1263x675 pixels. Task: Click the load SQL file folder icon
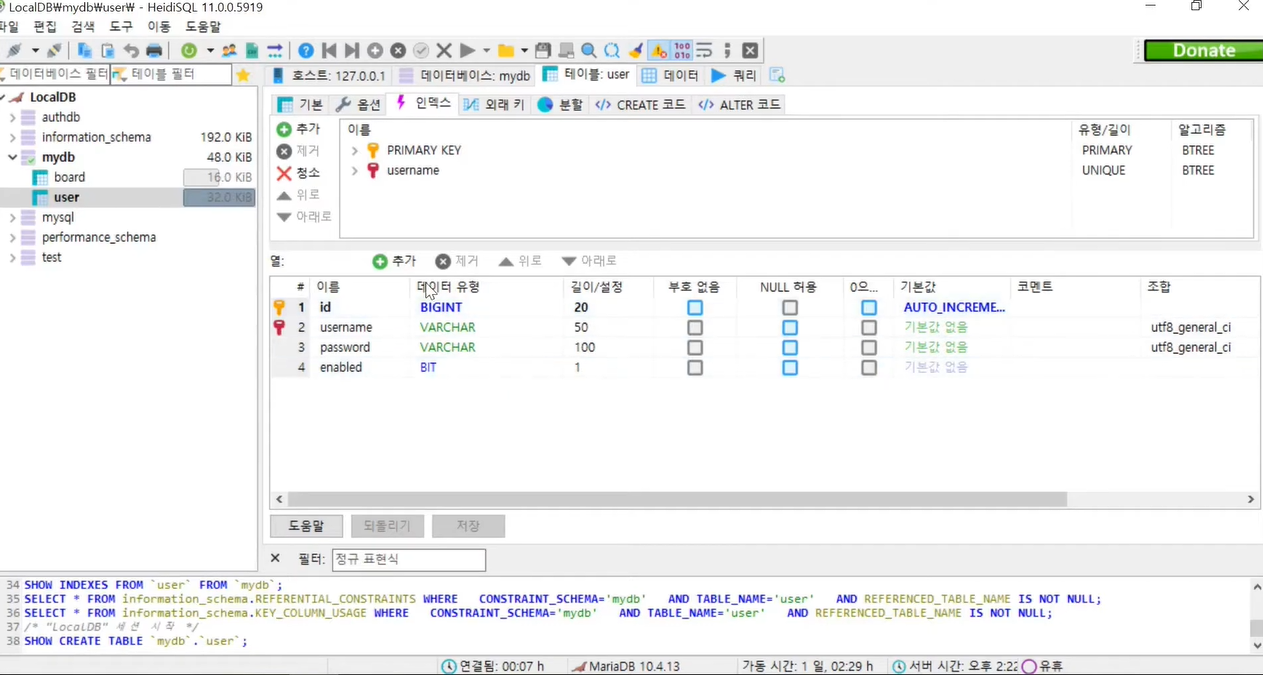(x=506, y=50)
